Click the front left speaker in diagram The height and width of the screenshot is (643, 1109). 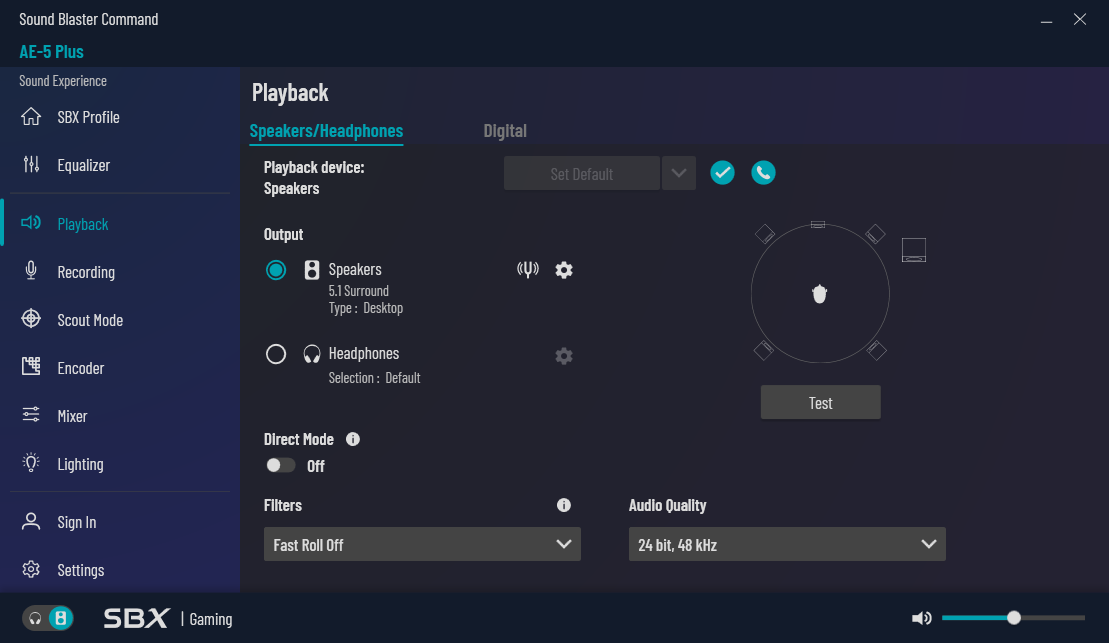(x=765, y=233)
